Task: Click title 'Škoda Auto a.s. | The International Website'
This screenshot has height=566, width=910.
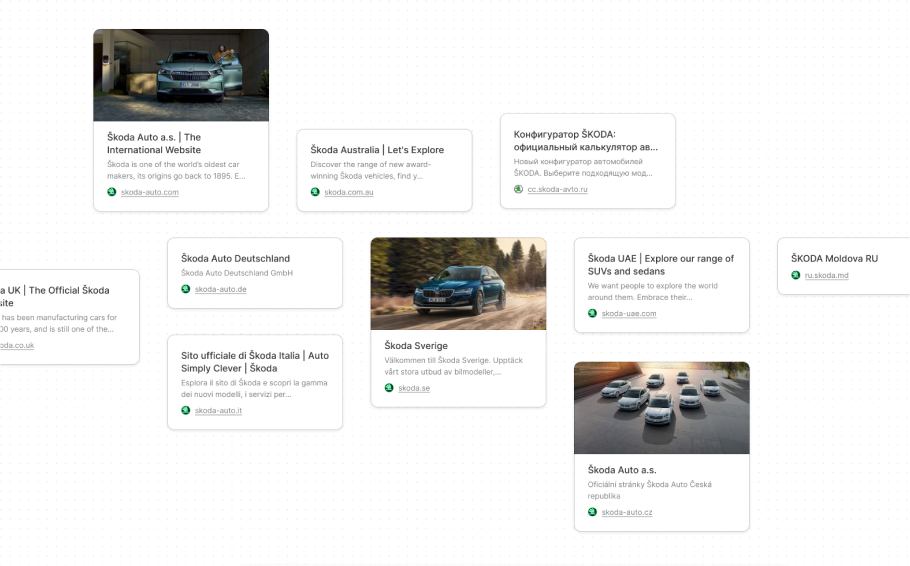Action: [154, 143]
